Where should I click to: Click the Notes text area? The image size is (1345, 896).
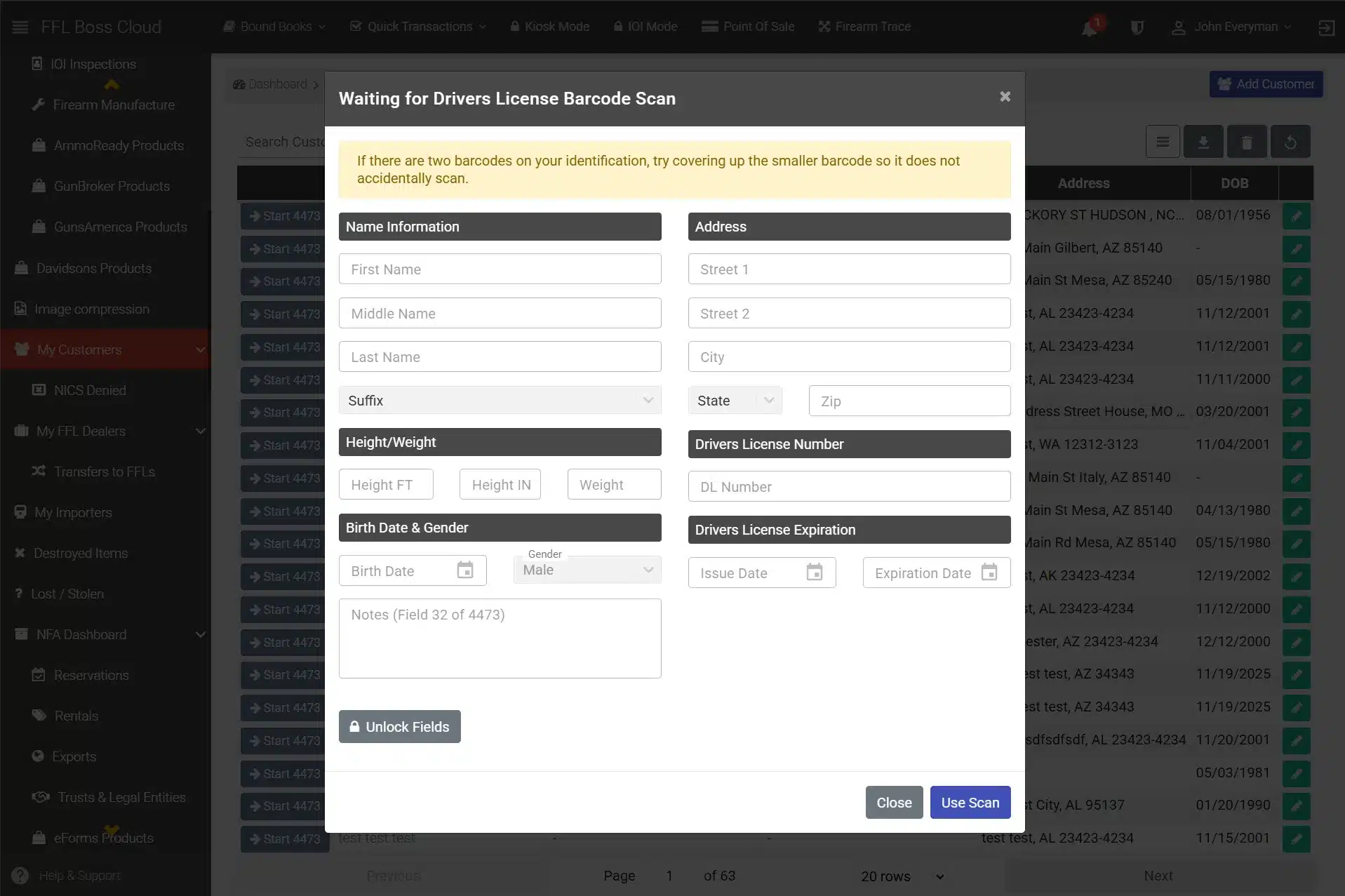[x=500, y=638]
